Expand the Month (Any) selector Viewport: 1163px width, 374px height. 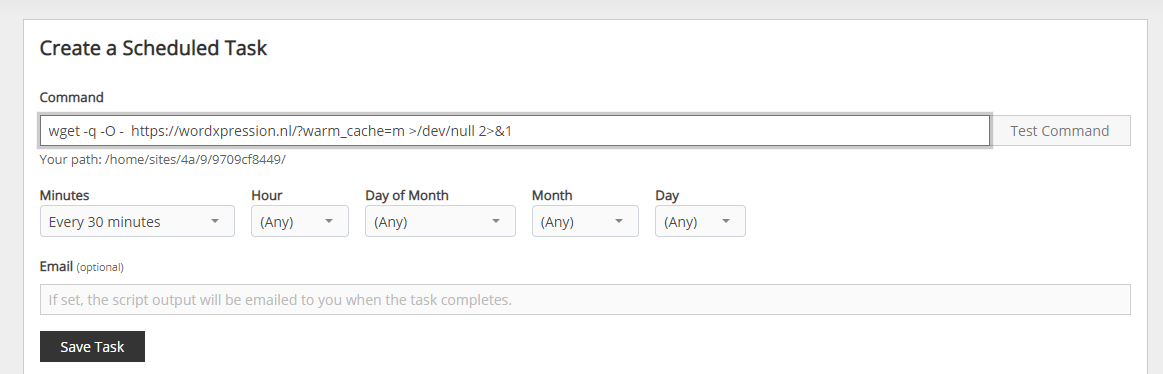585,221
